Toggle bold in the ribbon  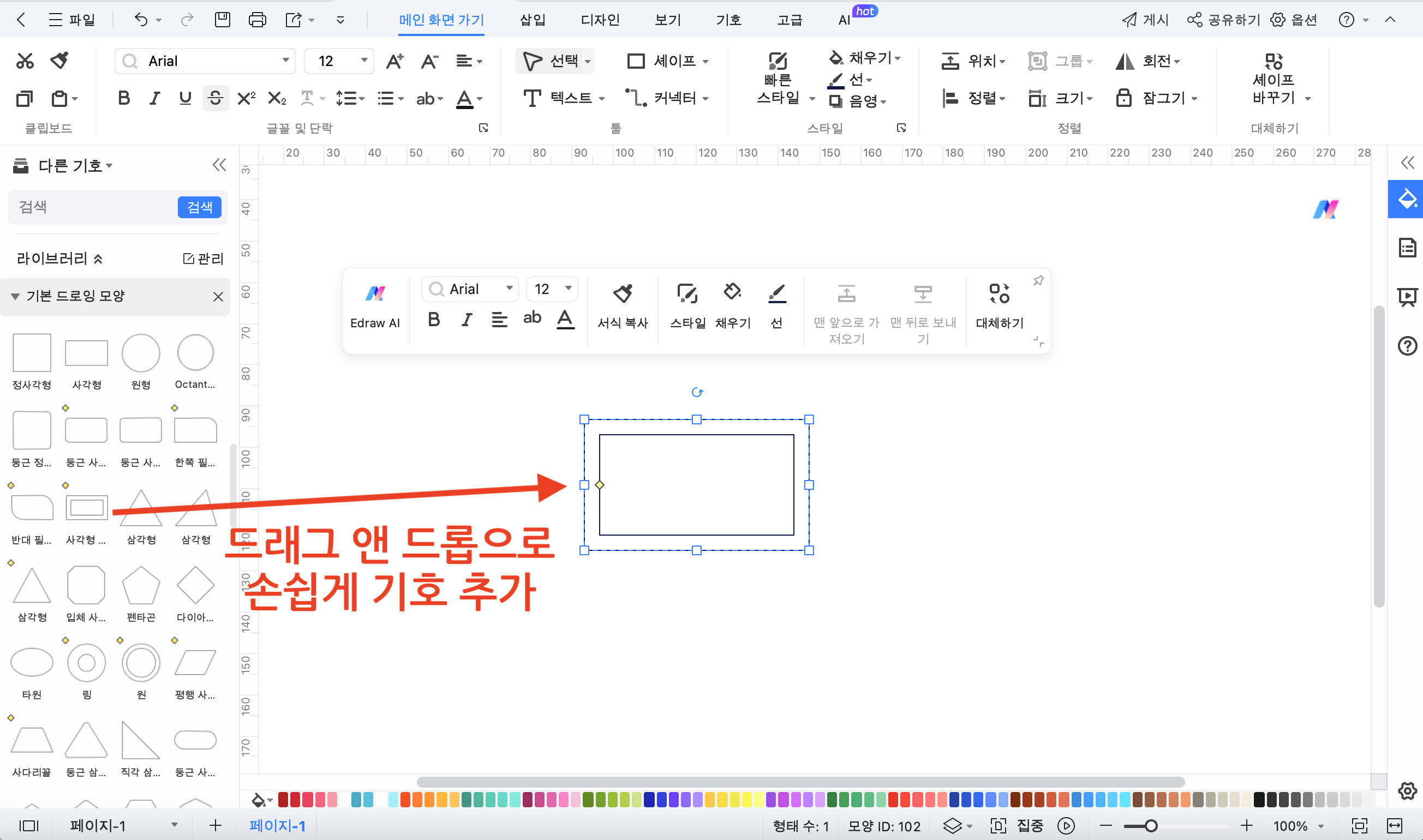point(124,99)
